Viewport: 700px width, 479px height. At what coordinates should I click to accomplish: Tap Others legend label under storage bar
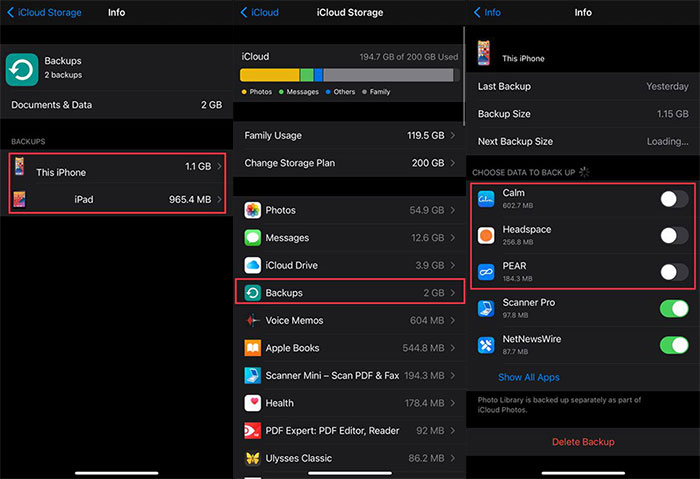click(x=344, y=92)
